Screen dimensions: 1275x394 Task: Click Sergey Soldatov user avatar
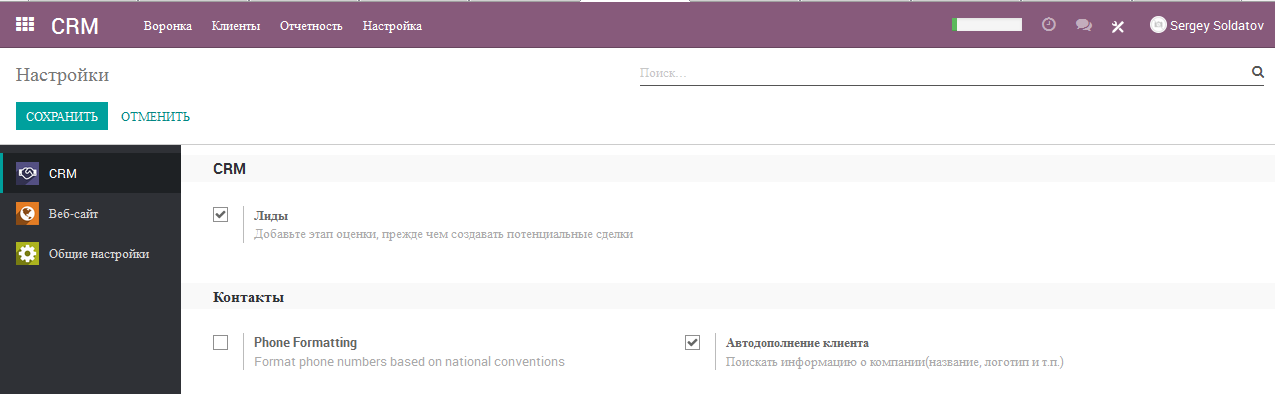click(1159, 25)
